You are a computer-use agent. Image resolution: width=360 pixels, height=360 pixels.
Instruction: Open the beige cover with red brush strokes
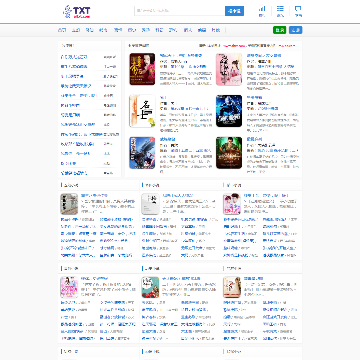coord(232,287)
